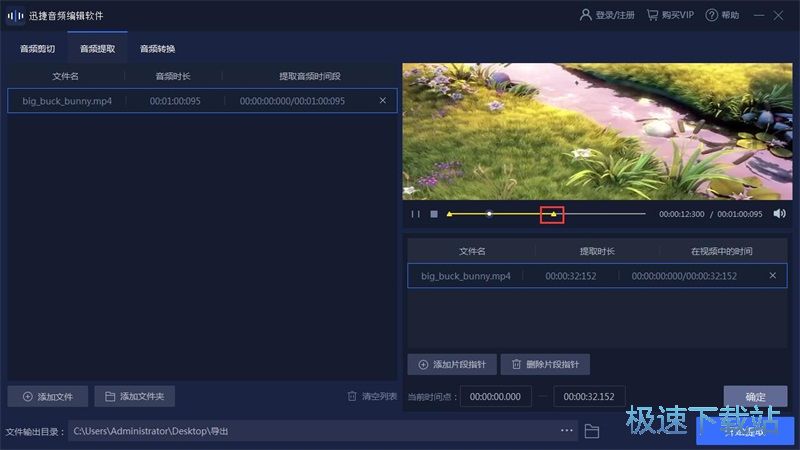Open the 帮助 help menu
This screenshot has width=800, height=450.
click(x=722, y=15)
